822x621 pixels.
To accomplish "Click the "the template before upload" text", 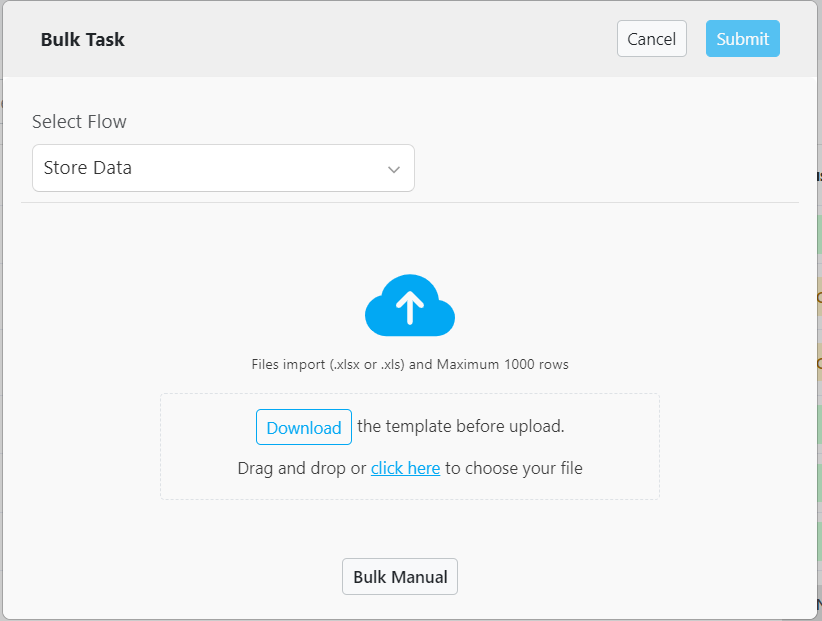I will (x=461, y=426).
